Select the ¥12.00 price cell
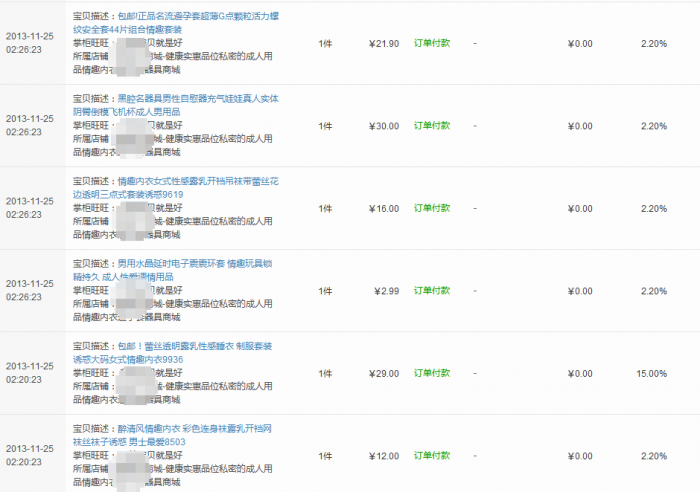Viewport: 700px width, 492px height. click(384, 456)
